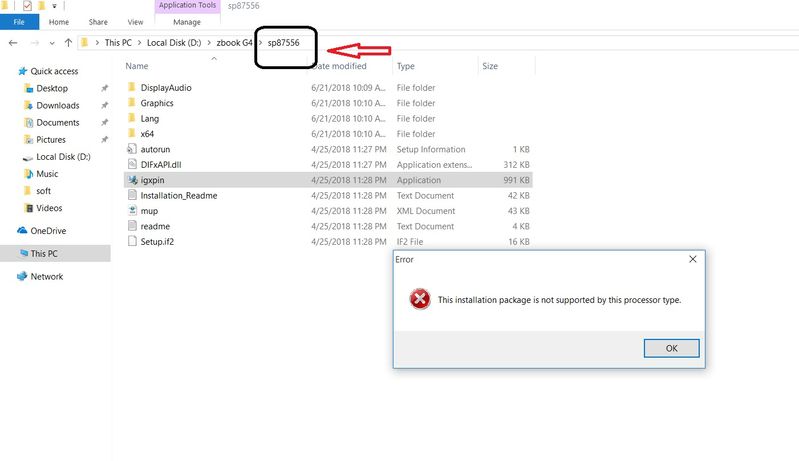Select OneDrive label in navigation pane

[48, 231]
